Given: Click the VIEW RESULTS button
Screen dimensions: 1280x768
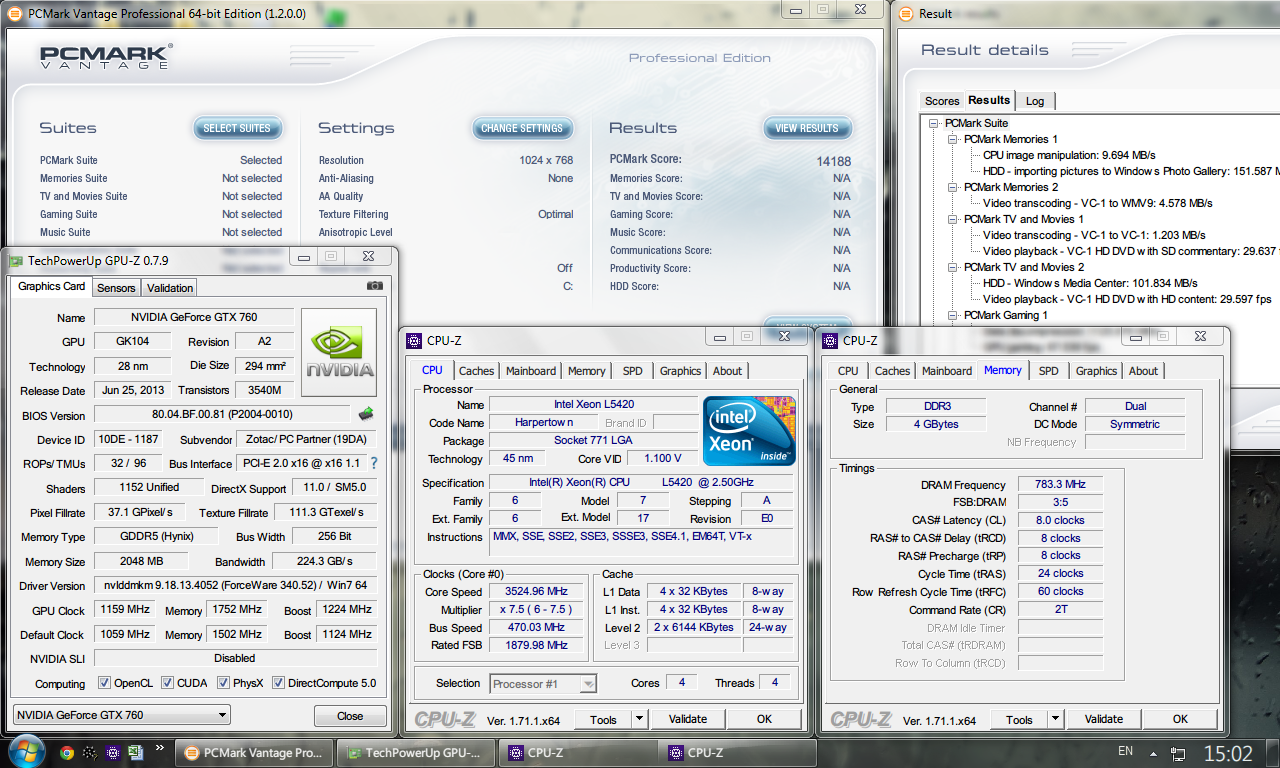Looking at the screenshot, I should pos(807,128).
